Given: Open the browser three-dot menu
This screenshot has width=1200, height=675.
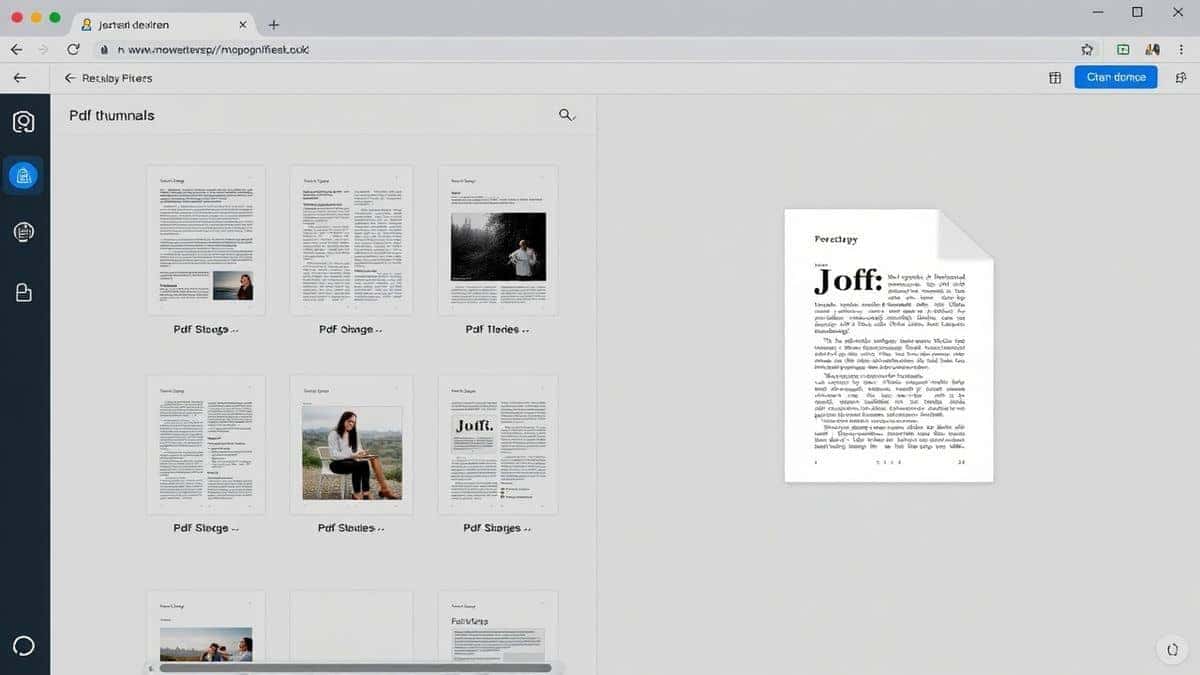Looking at the screenshot, I should coord(1183,49).
